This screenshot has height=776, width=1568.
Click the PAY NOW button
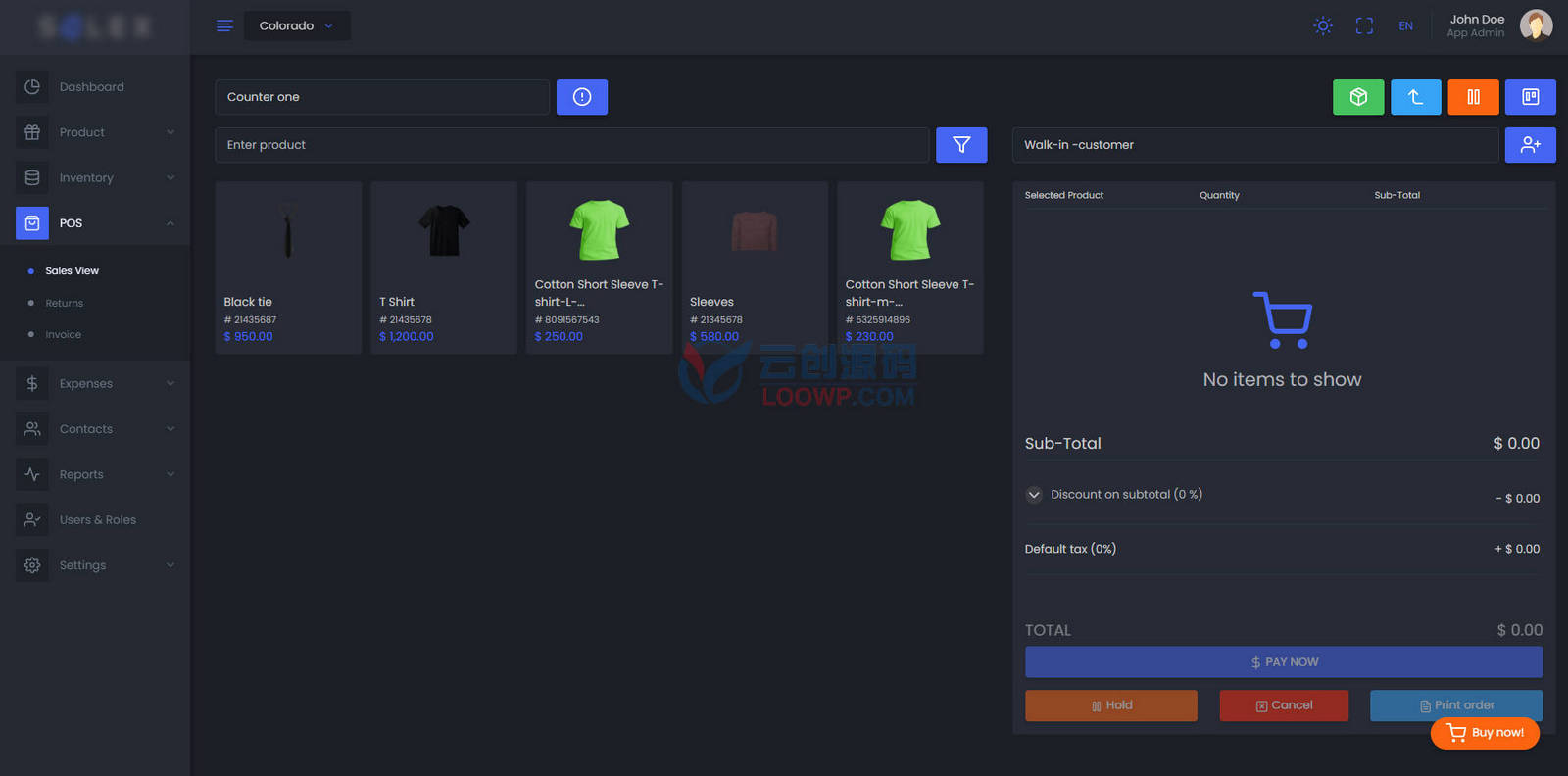(1284, 662)
